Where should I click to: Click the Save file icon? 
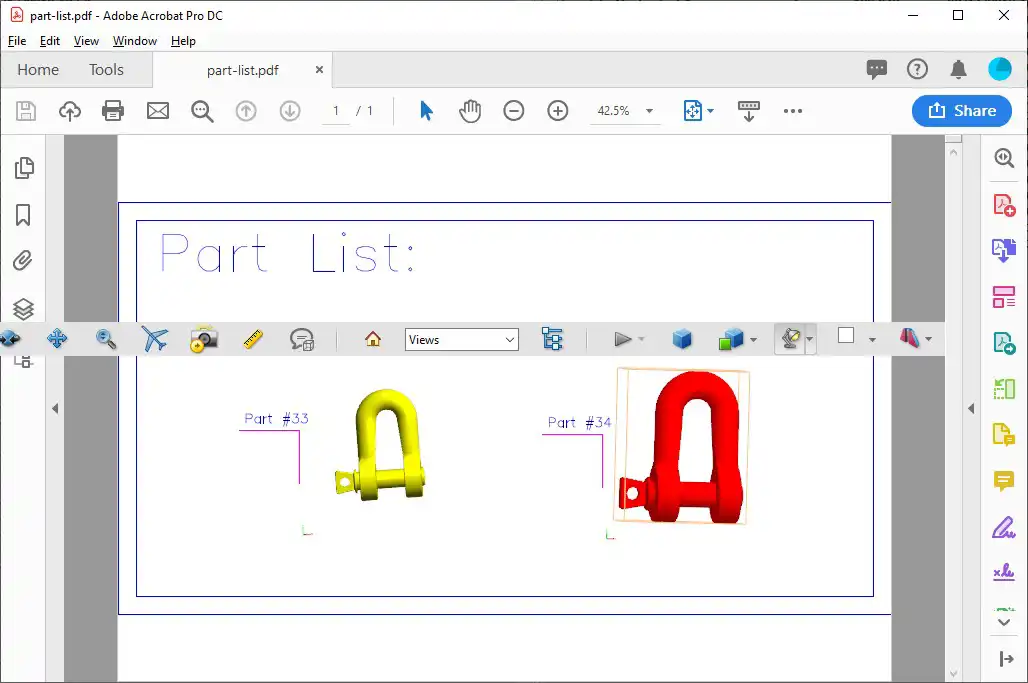26,111
